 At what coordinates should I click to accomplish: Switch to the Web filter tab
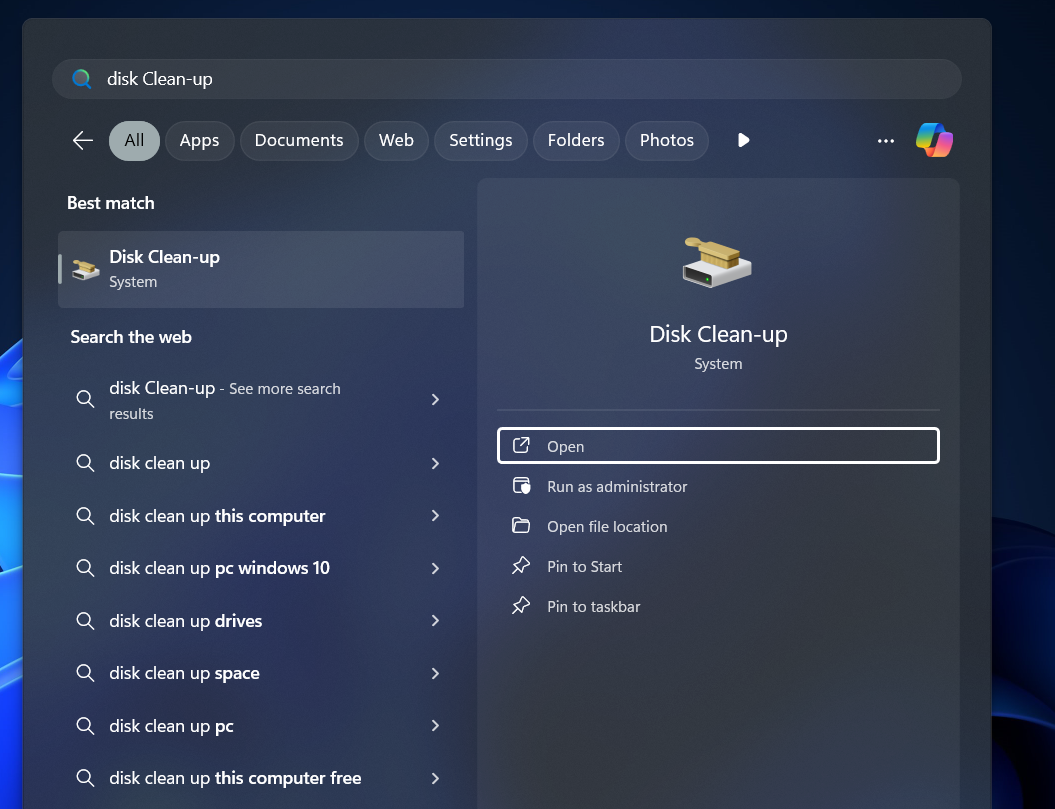396,141
